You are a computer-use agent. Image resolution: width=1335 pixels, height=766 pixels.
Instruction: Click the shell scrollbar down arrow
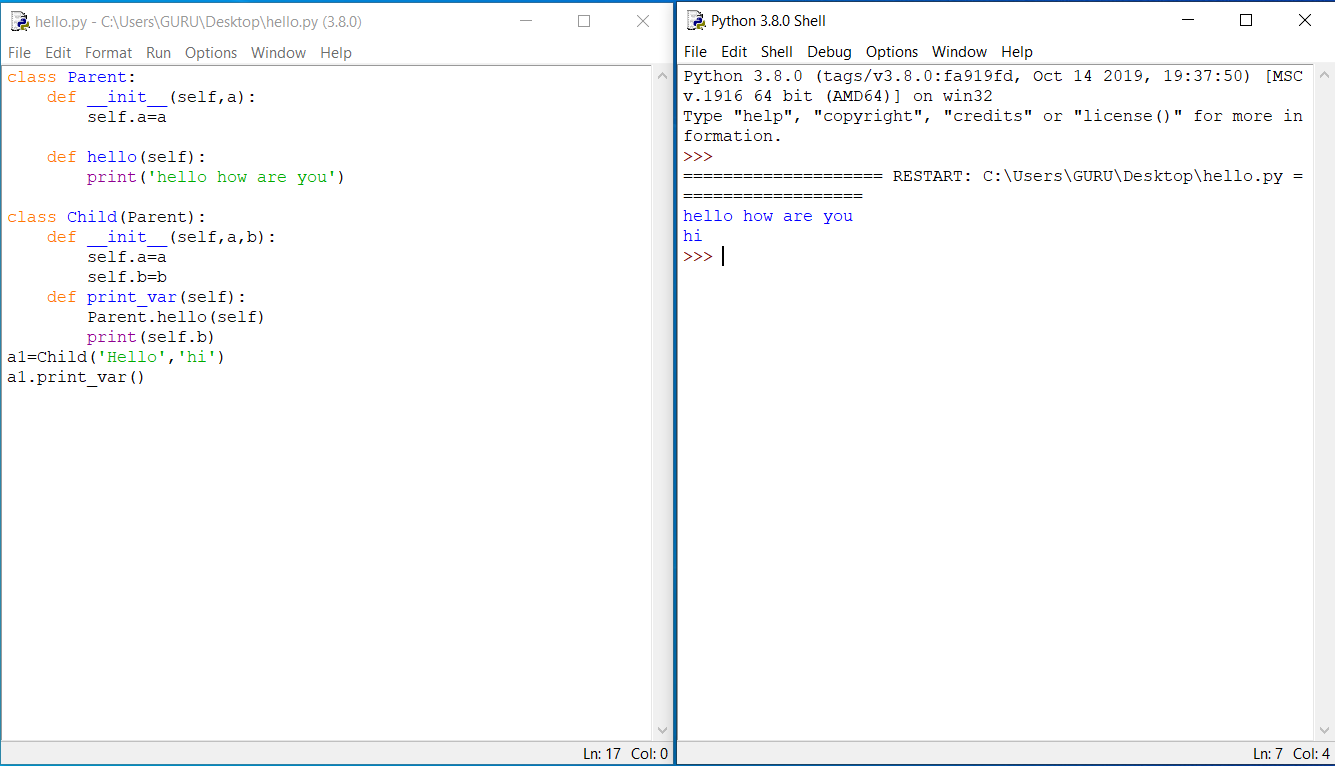[1327, 729]
